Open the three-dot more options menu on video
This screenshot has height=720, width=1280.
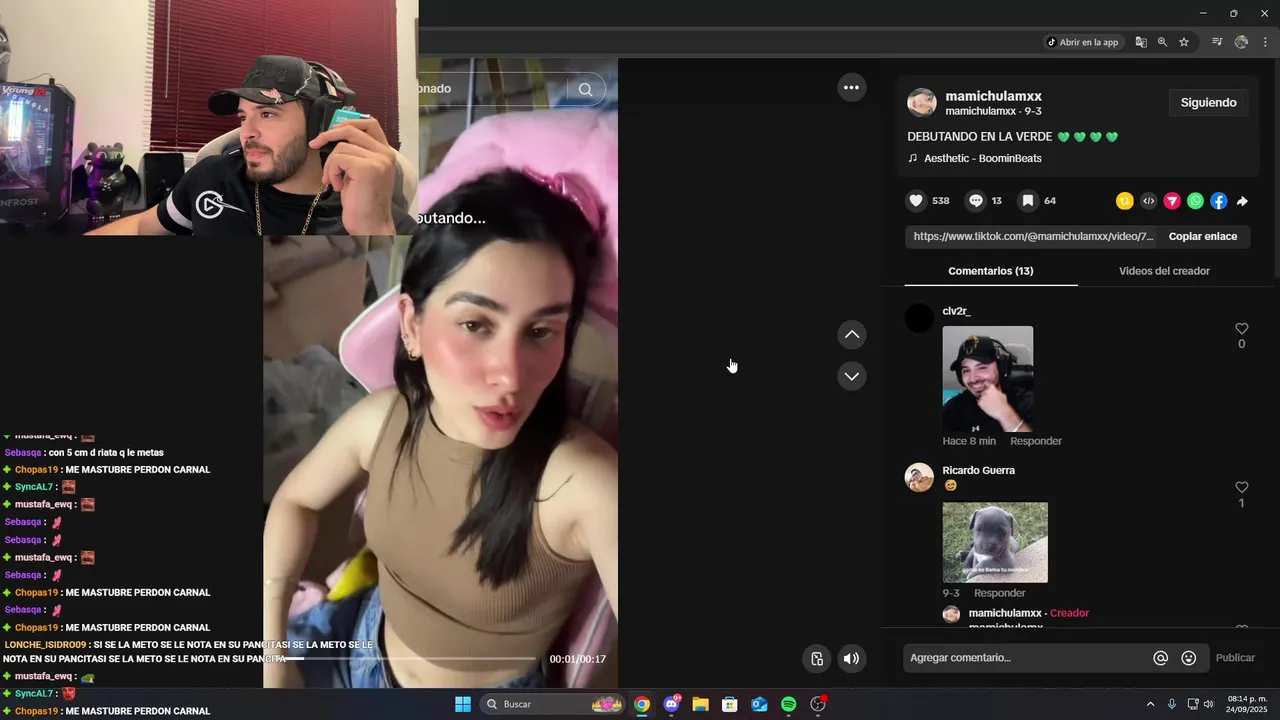click(851, 88)
